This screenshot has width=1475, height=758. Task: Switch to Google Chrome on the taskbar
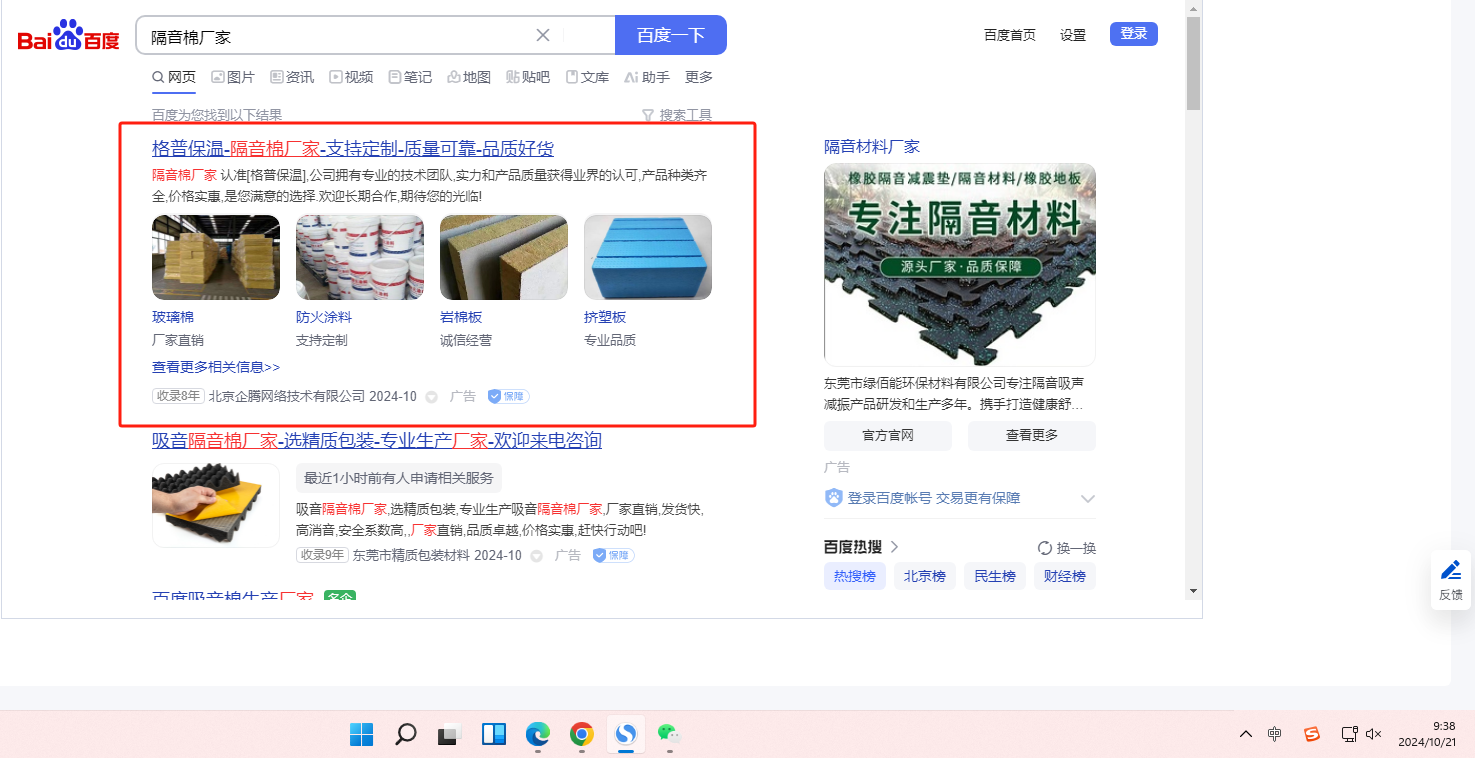[582, 735]
